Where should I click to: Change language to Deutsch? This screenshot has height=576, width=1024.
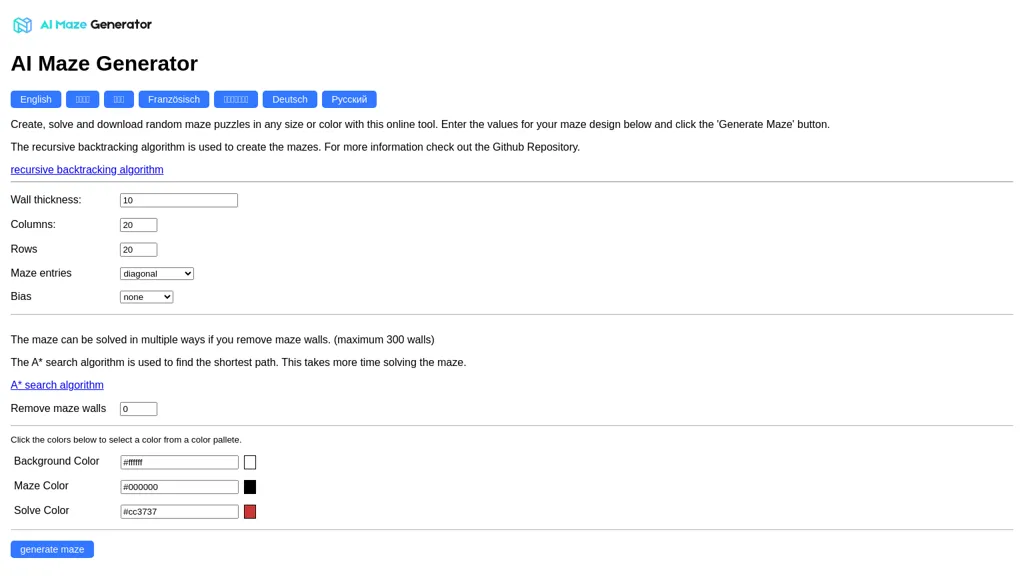pos(290,99)
